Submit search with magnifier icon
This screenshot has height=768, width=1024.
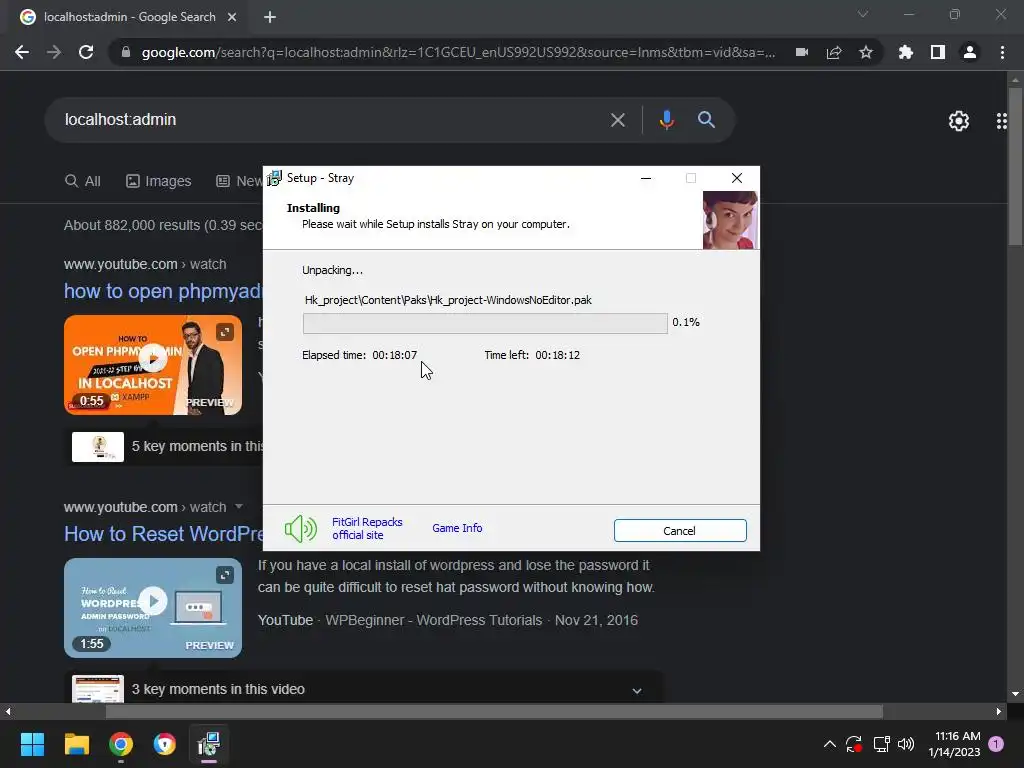[706, 120]
